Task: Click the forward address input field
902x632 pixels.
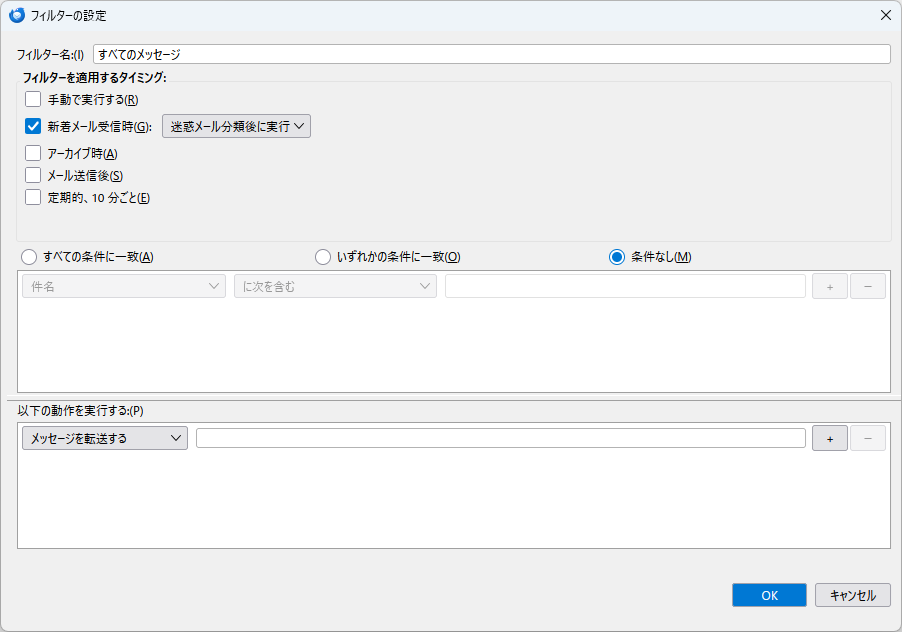Action: (500, 438)
